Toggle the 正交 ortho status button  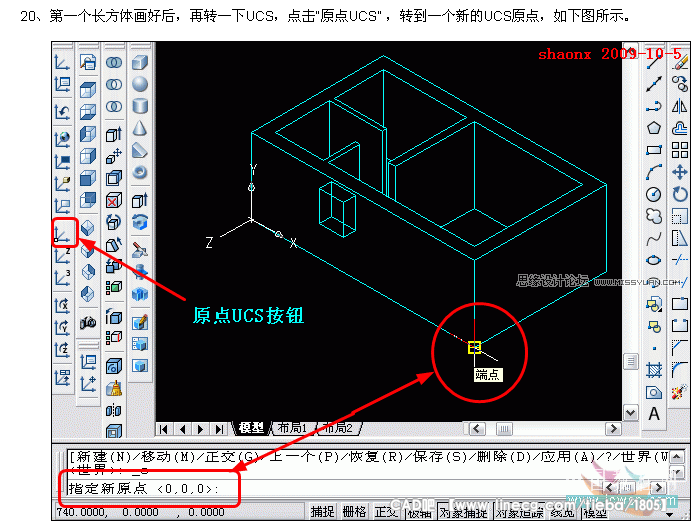pos(386,512)
